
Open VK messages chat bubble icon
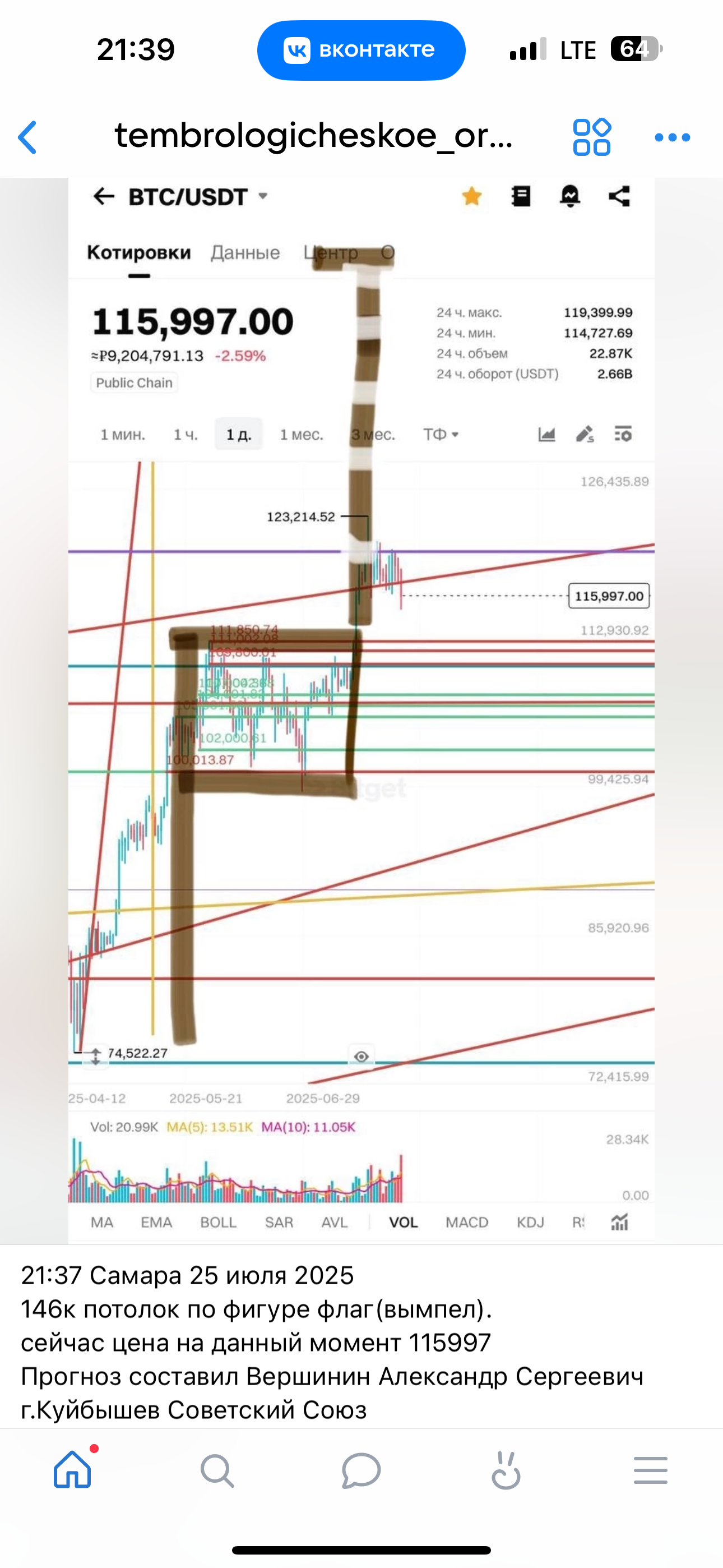coord(361,1470)
